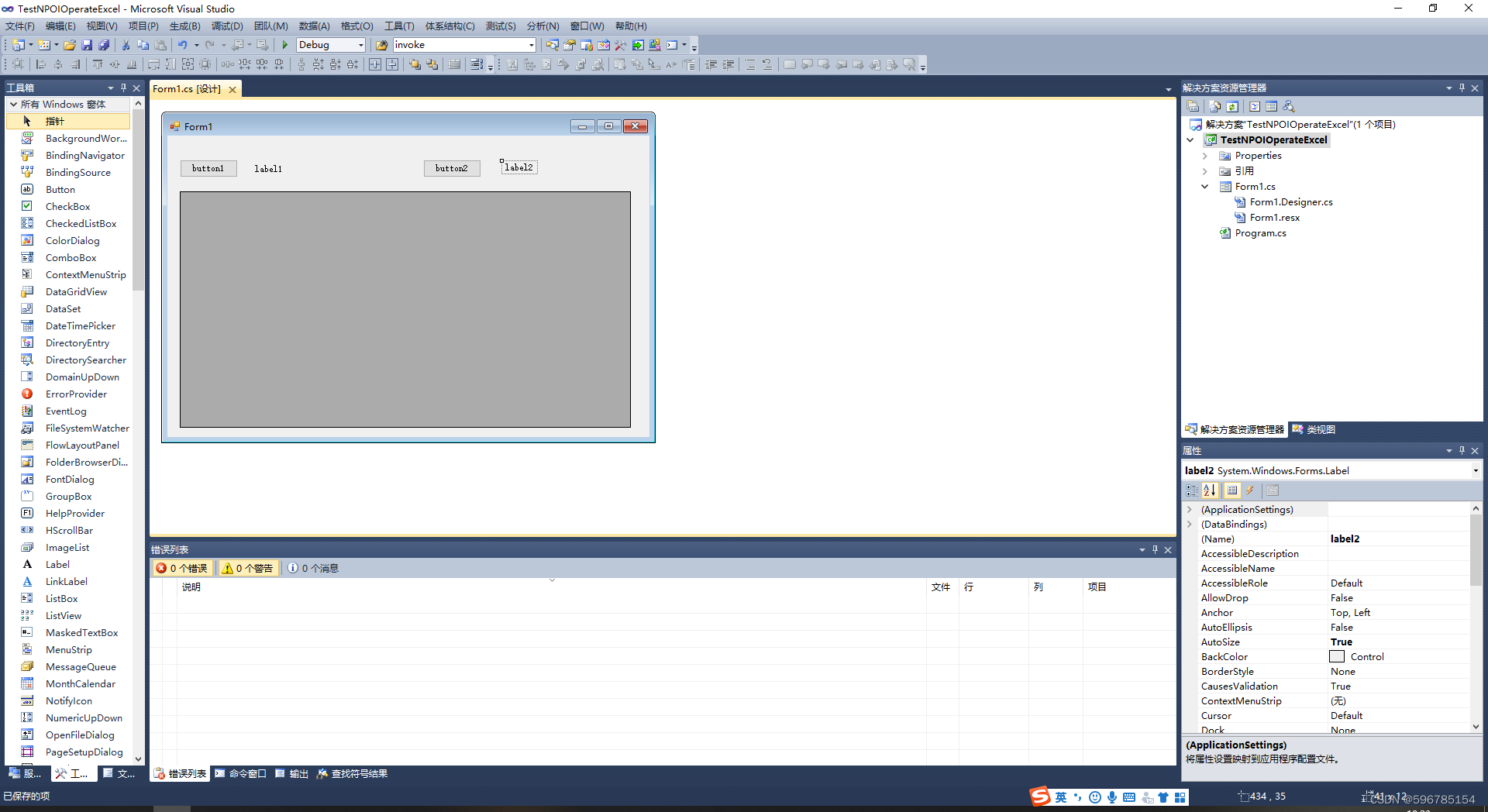Switch to Form1.cs [设计] tab
This screenshot has width=1488, height=812.
pos(187,89)
